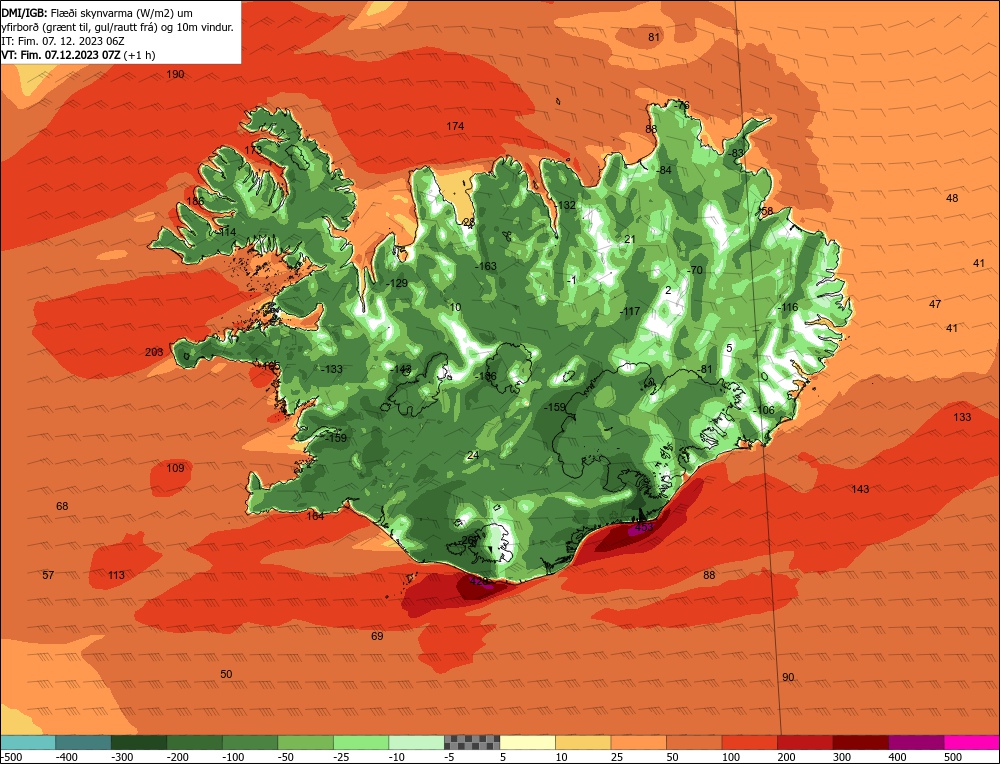Select the map value 186
The width and height of the screenshot is (1000, 764).
point(195,202)
